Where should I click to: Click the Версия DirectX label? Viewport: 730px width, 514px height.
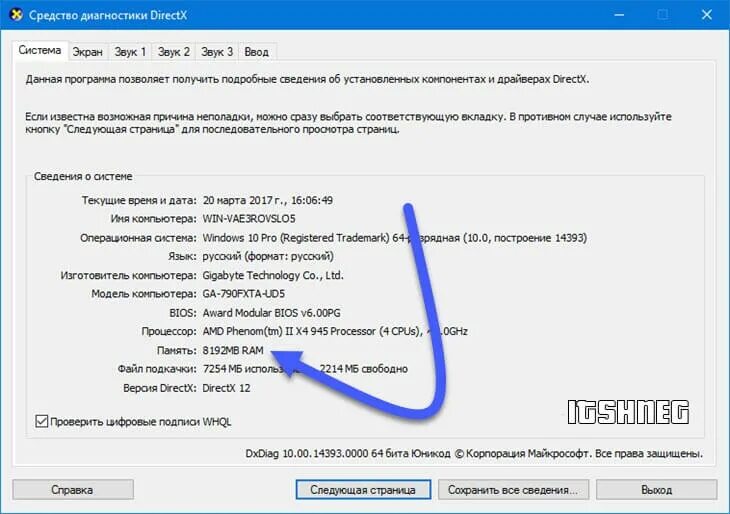point(160,388)
